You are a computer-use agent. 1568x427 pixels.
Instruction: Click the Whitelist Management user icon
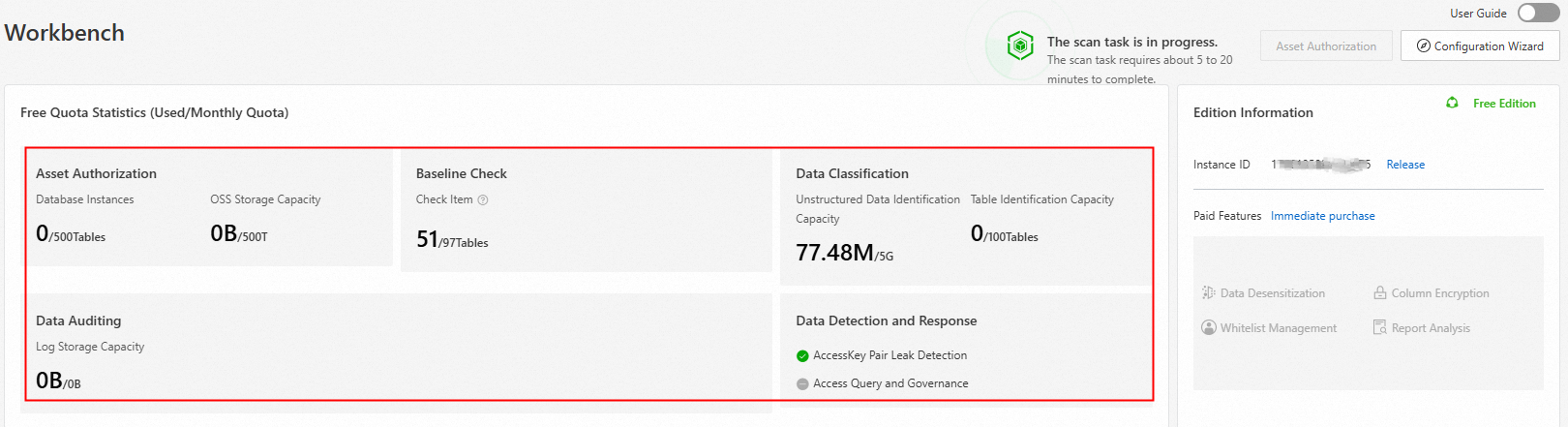(x=1208, y=328)
